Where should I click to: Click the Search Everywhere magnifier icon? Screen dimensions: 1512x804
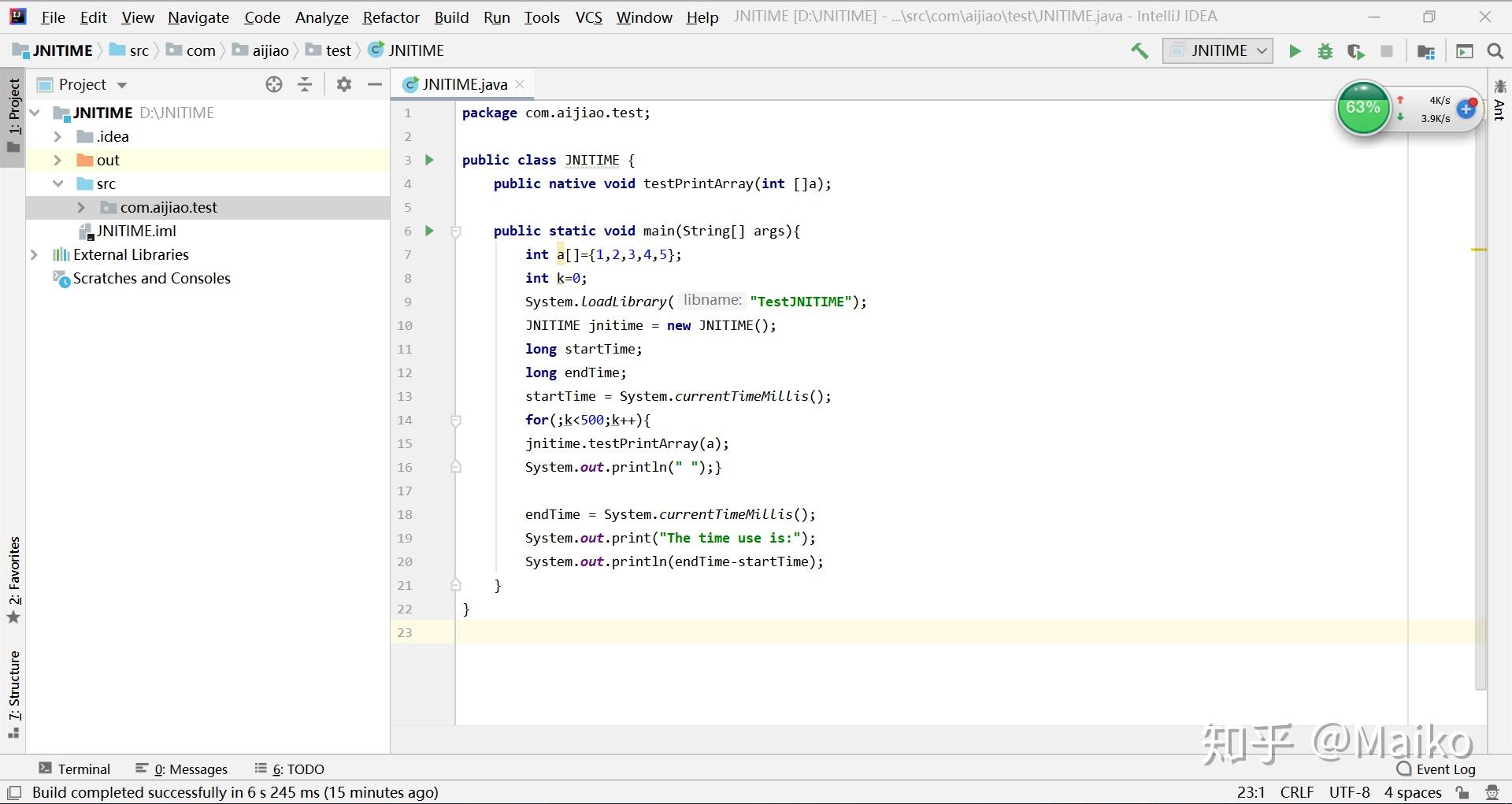tap(1495, 51)
